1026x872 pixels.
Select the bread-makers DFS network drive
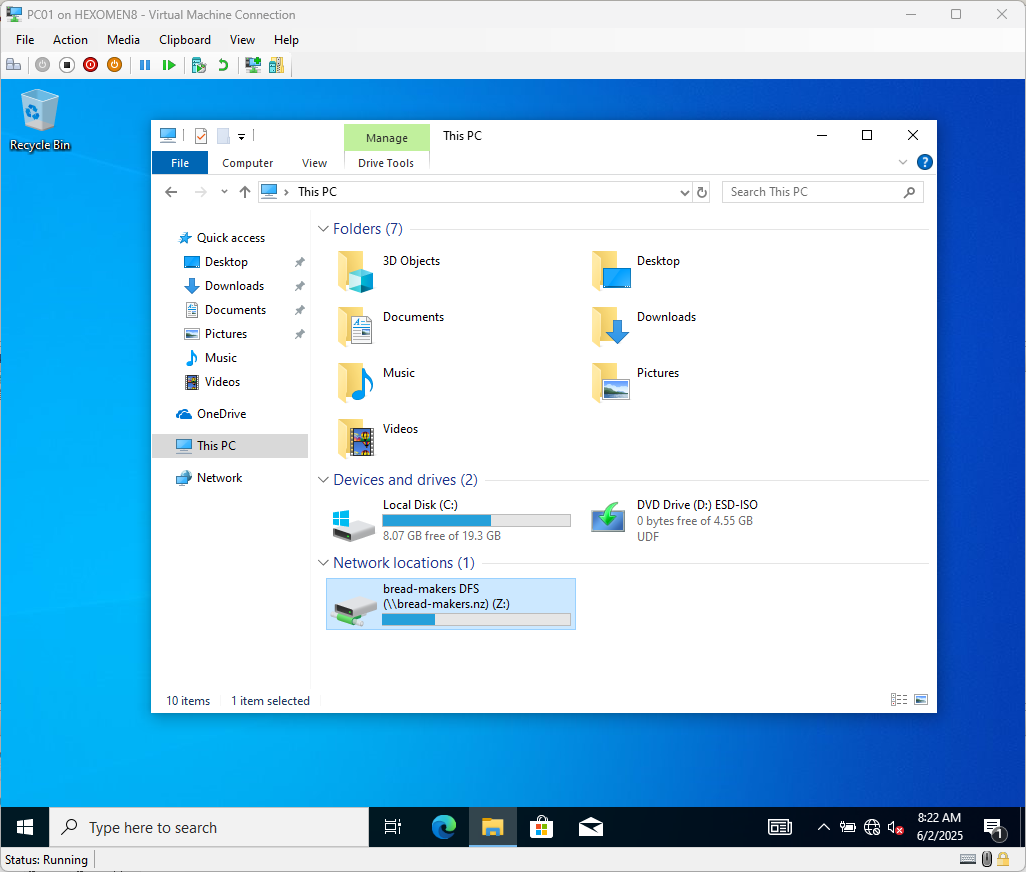tap(451, 604)
